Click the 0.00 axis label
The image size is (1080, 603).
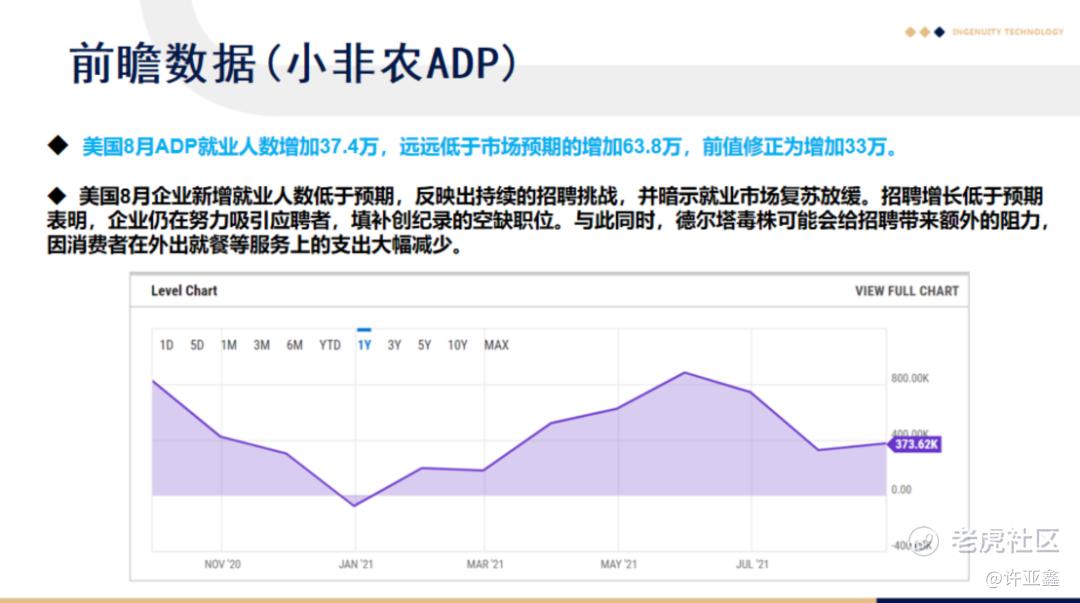coord(901,489)
